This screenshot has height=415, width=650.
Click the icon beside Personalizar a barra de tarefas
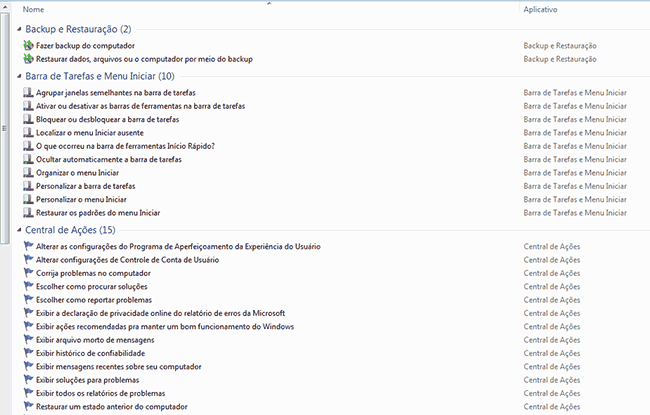tap(28, 186)
